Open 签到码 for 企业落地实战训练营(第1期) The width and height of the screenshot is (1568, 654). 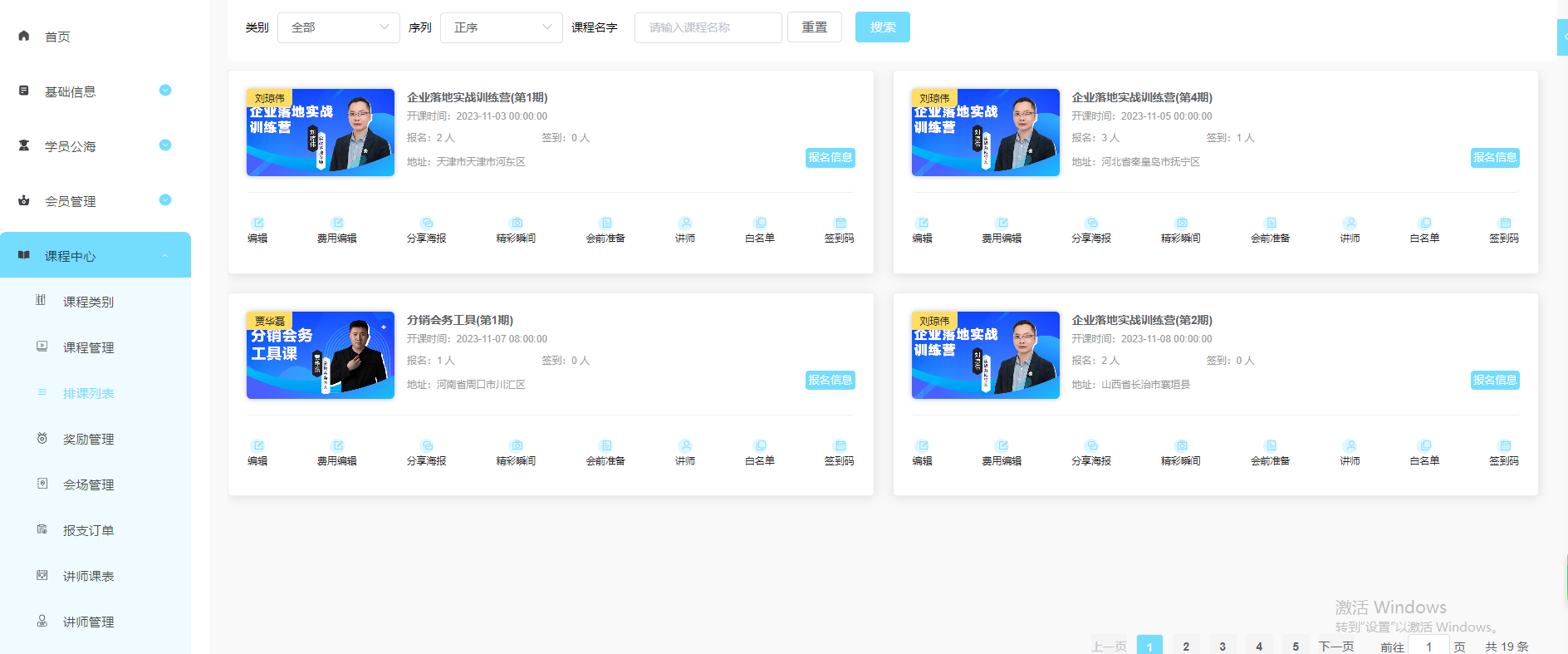pos(840,230)
